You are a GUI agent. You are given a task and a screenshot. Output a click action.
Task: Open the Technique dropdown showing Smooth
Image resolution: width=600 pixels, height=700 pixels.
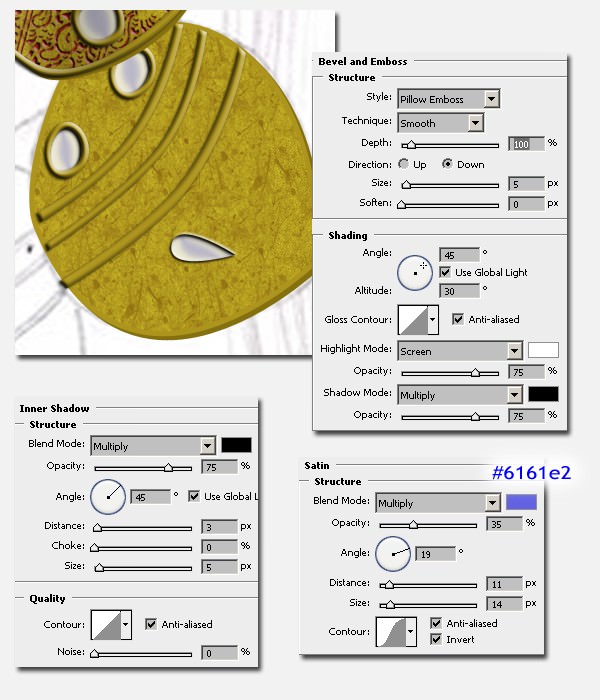441,123
